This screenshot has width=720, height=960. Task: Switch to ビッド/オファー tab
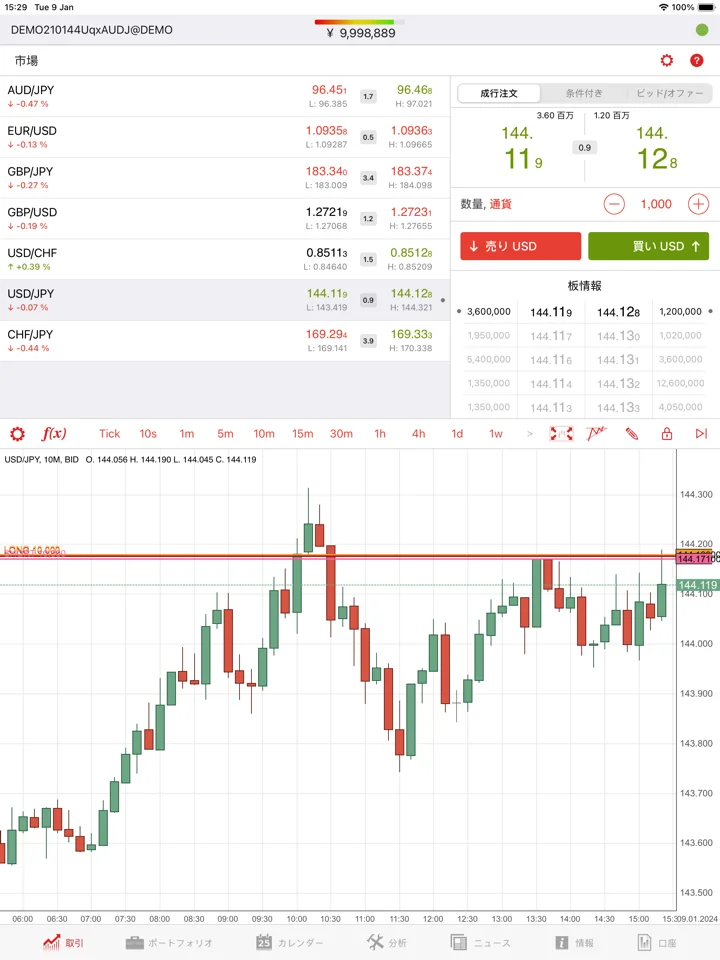point(670,94)
